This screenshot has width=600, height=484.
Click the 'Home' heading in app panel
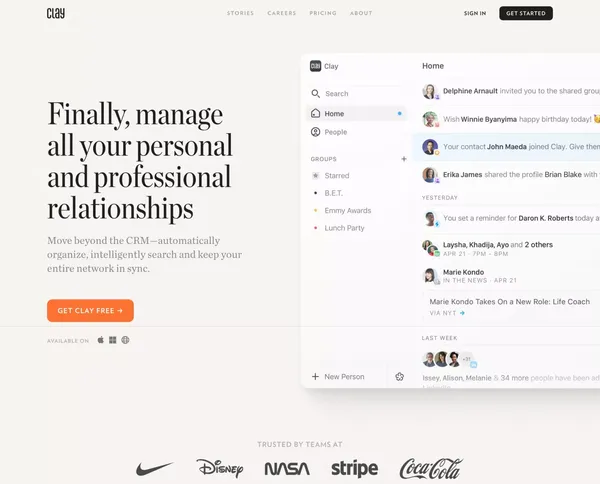(433, 66)
